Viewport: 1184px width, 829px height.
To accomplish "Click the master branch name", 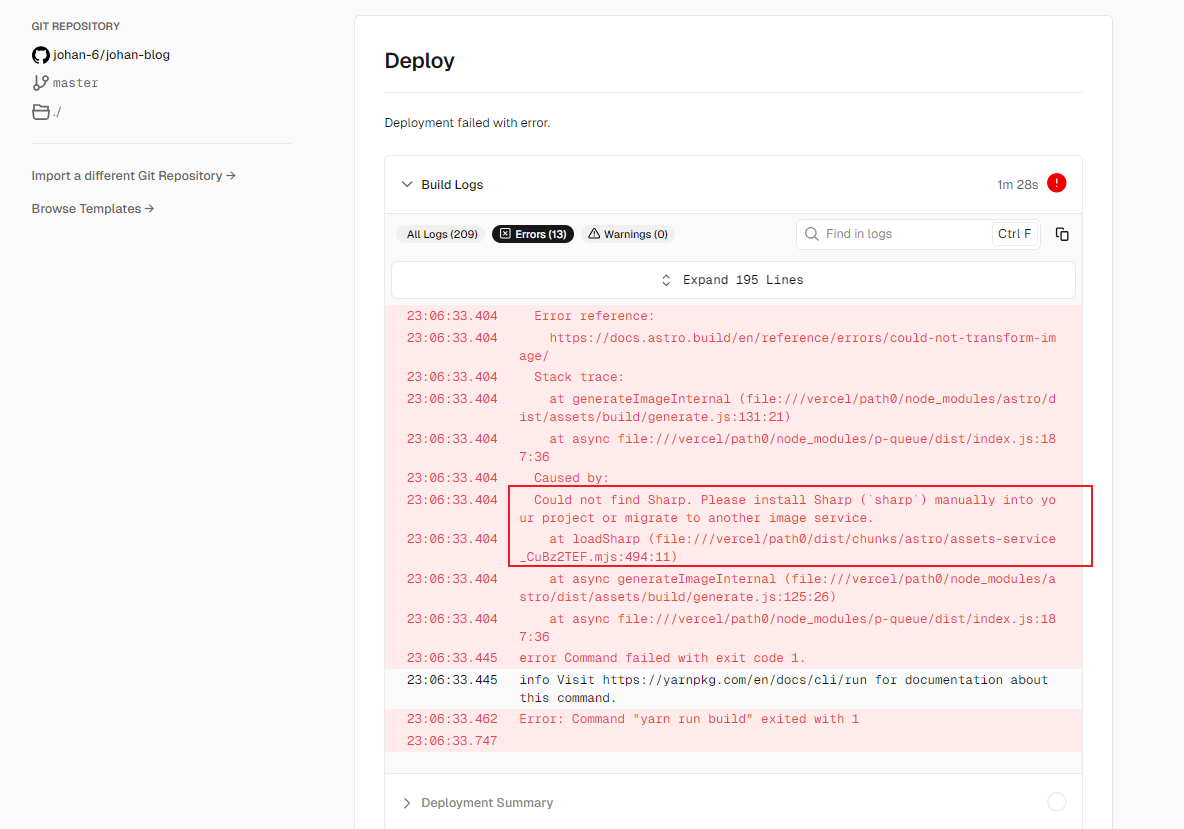I will 76,83.
